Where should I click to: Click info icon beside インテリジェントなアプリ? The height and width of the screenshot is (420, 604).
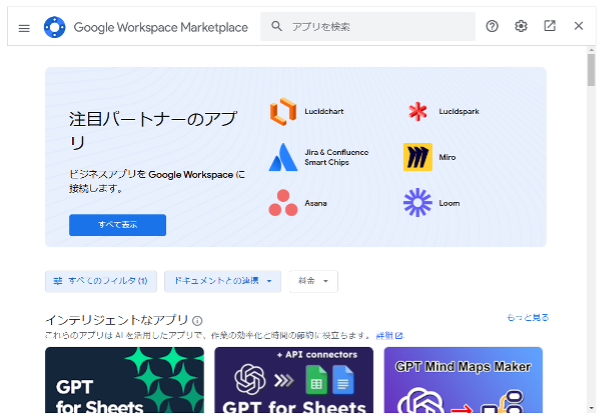coord(197,321)
